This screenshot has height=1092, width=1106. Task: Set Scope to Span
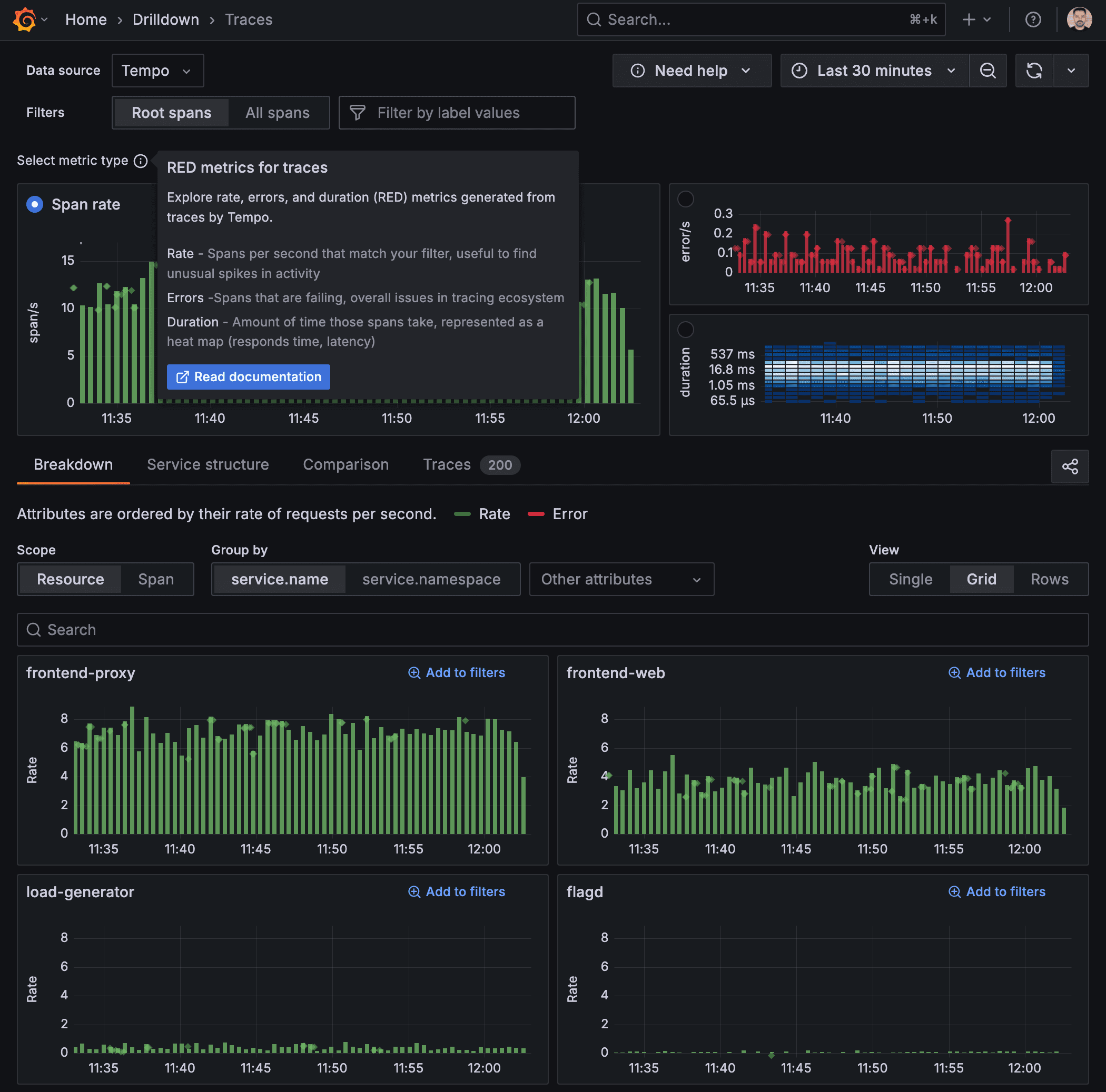(156, 579)
